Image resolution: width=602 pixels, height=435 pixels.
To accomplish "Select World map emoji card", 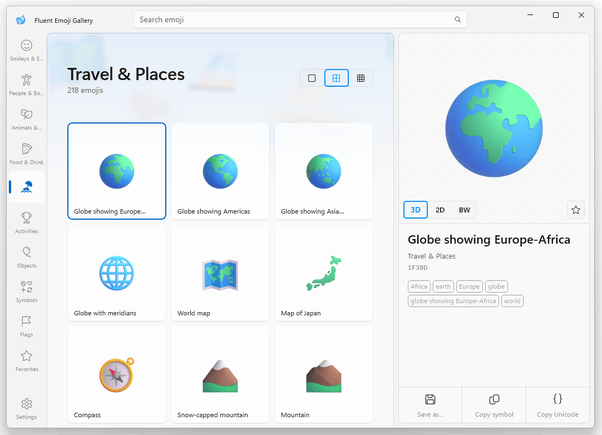I will pos(220,273).
